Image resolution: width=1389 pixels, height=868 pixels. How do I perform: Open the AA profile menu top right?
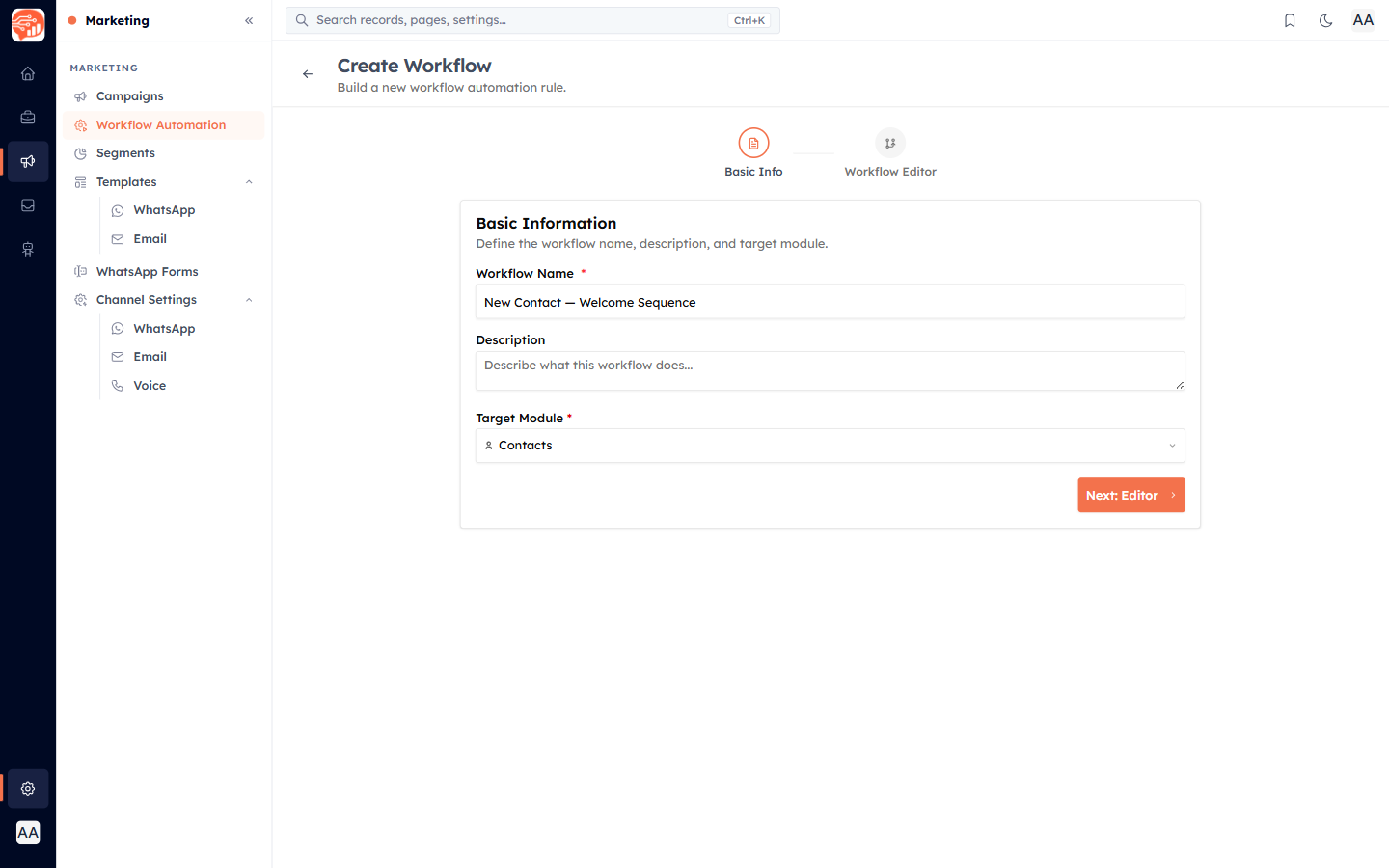[1363, 20]
